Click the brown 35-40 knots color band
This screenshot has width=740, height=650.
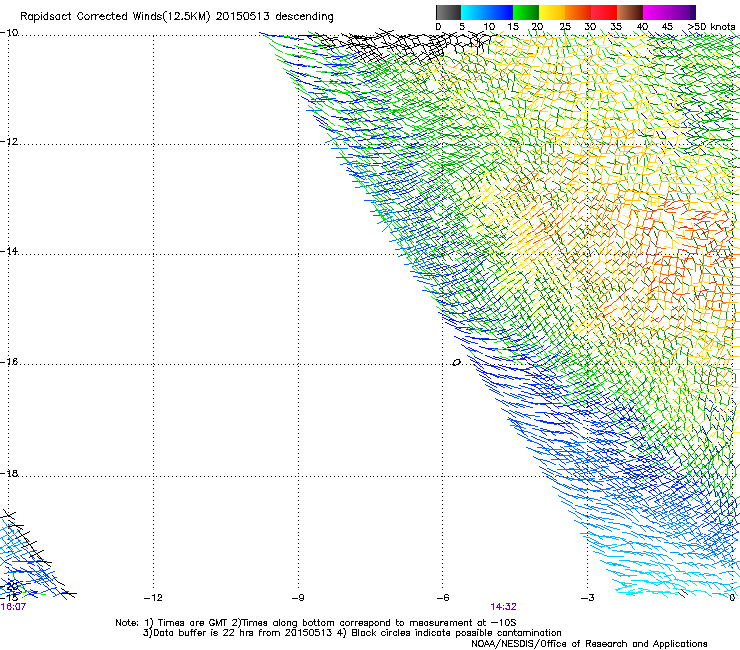pos(630,12)
